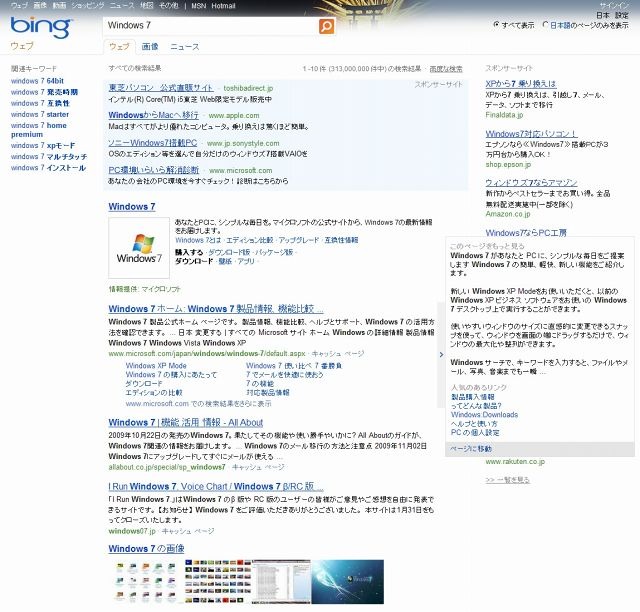Open 製品購入情報 popular link in preview
Image resolution: width=640 pixels, height=612 pixels.
click(472, 397)
